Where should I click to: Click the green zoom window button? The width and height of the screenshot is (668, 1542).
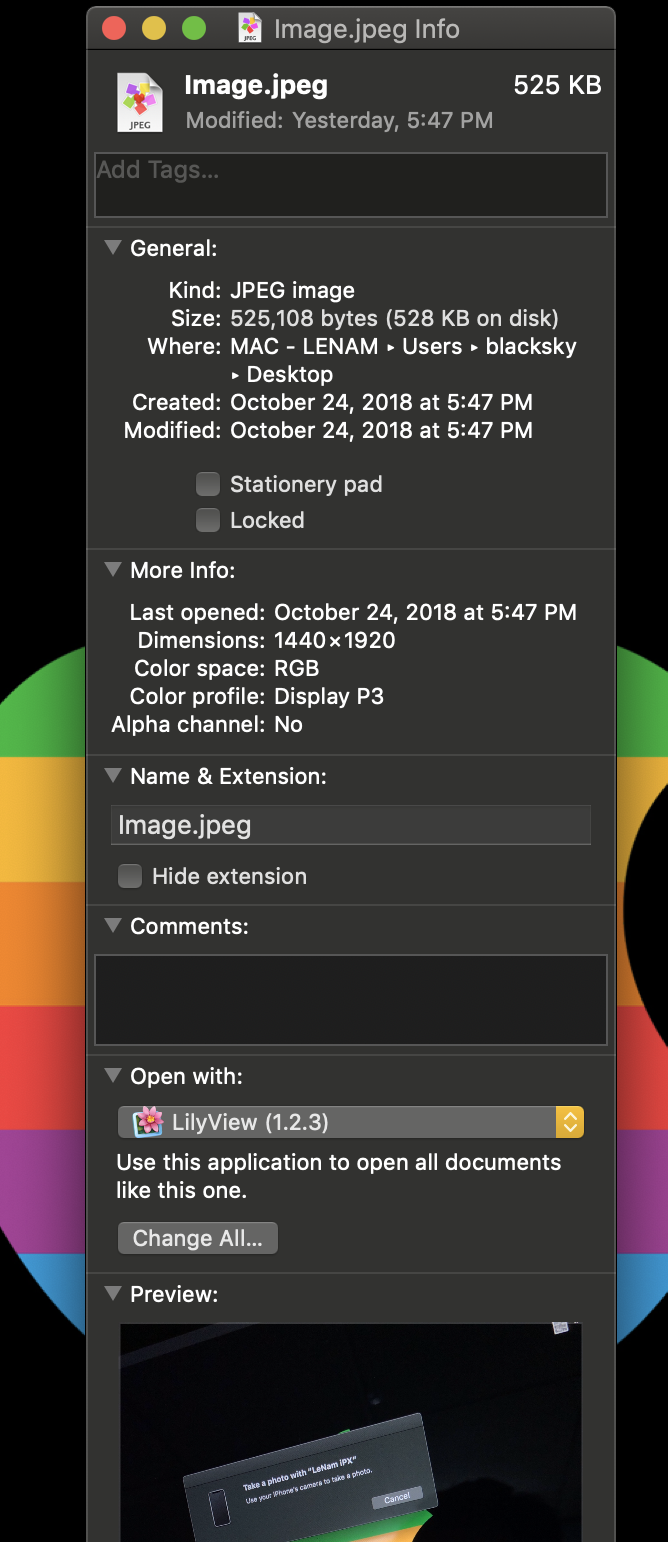[194, 29]
